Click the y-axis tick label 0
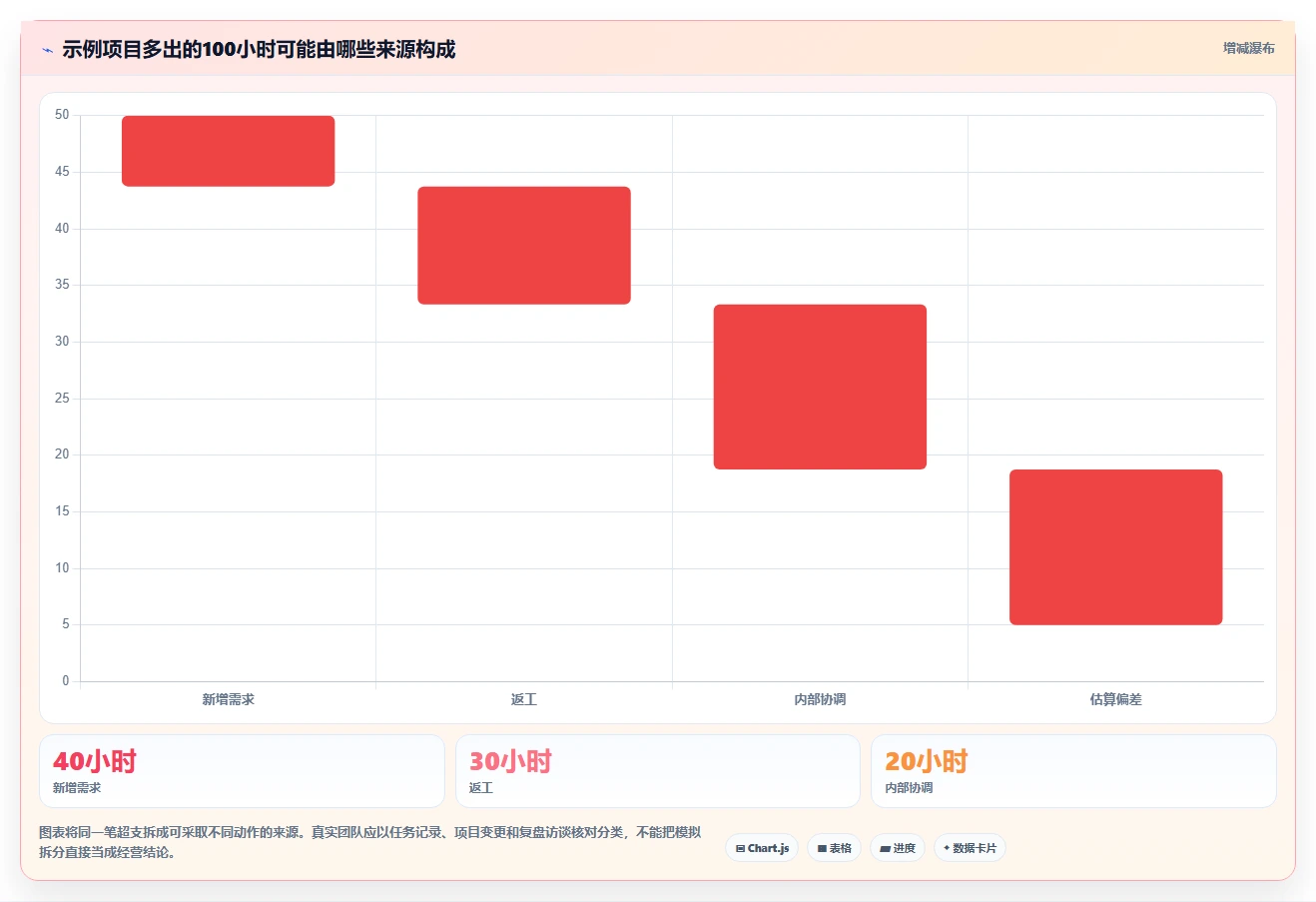 click(x=66, y=681)
